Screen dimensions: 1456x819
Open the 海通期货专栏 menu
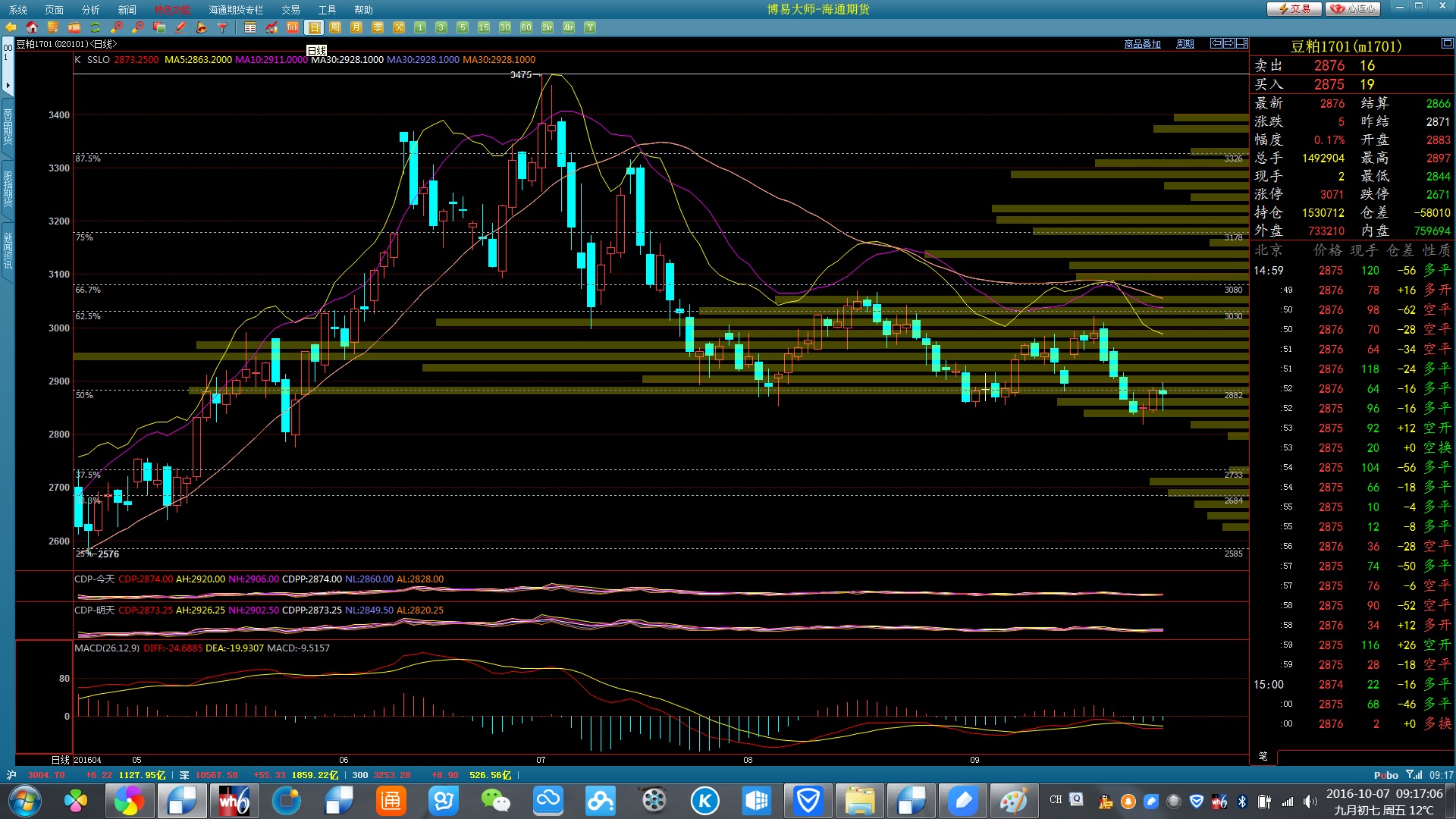(236, 10)
